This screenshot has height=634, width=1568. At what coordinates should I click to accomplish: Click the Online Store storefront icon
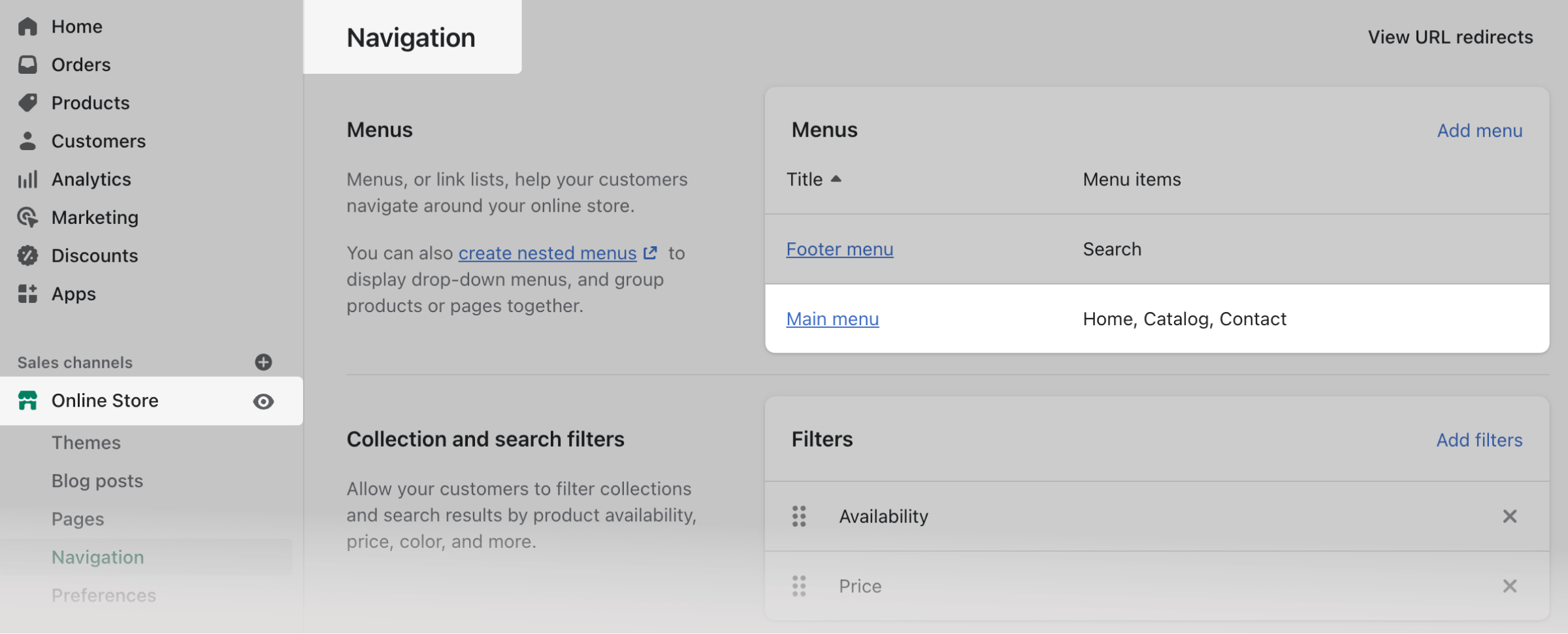pyautogui.click(x=27, y=400)
